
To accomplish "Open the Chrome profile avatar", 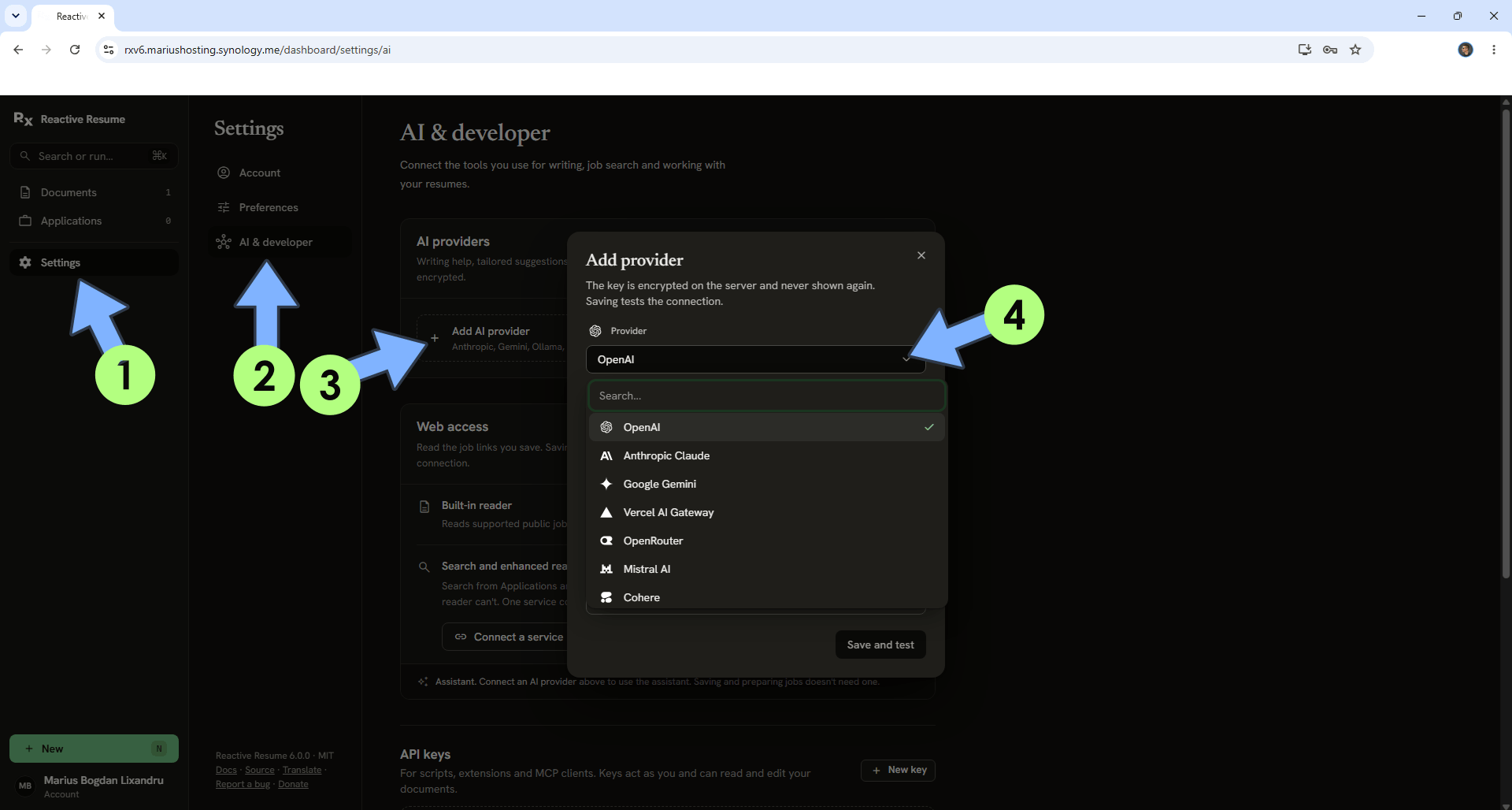I will (1466, 50).
